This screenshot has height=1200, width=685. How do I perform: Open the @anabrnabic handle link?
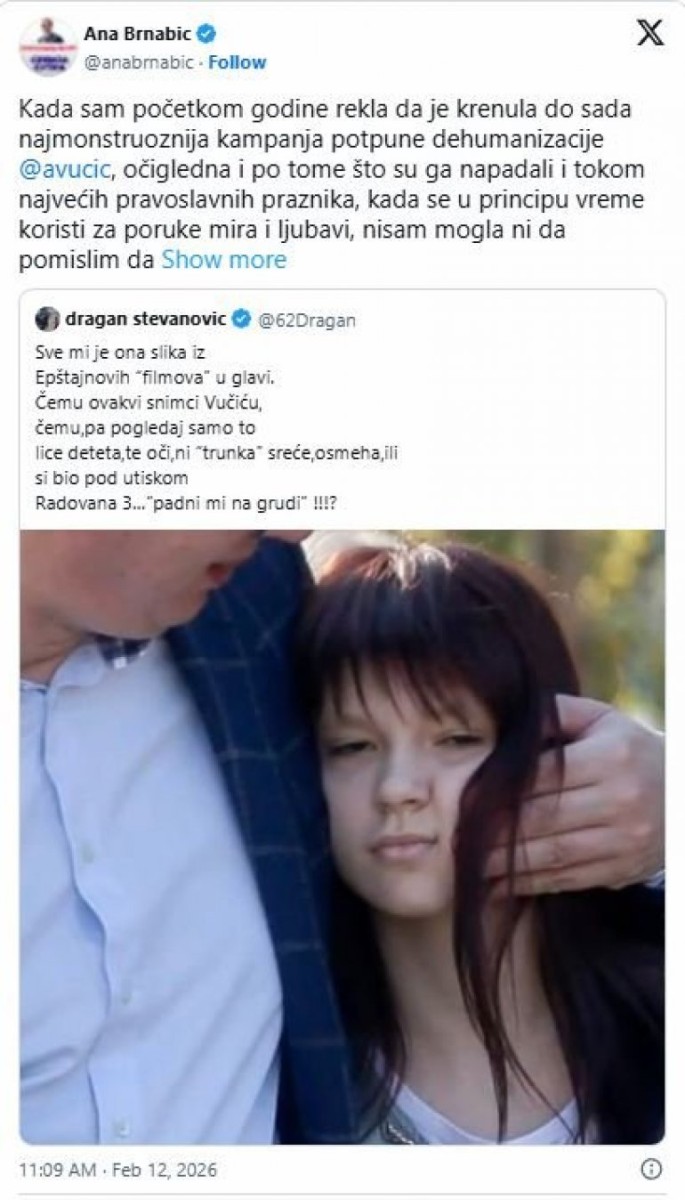pyautogui.click(x=139, y=60)
